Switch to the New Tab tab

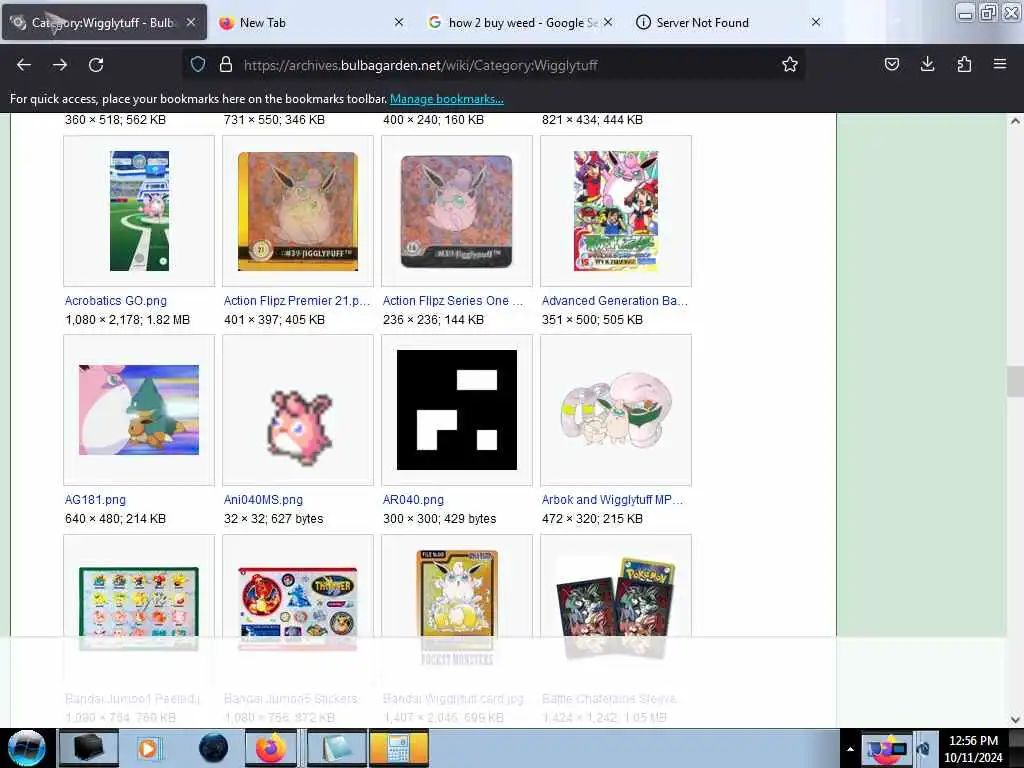click(312, 22)
